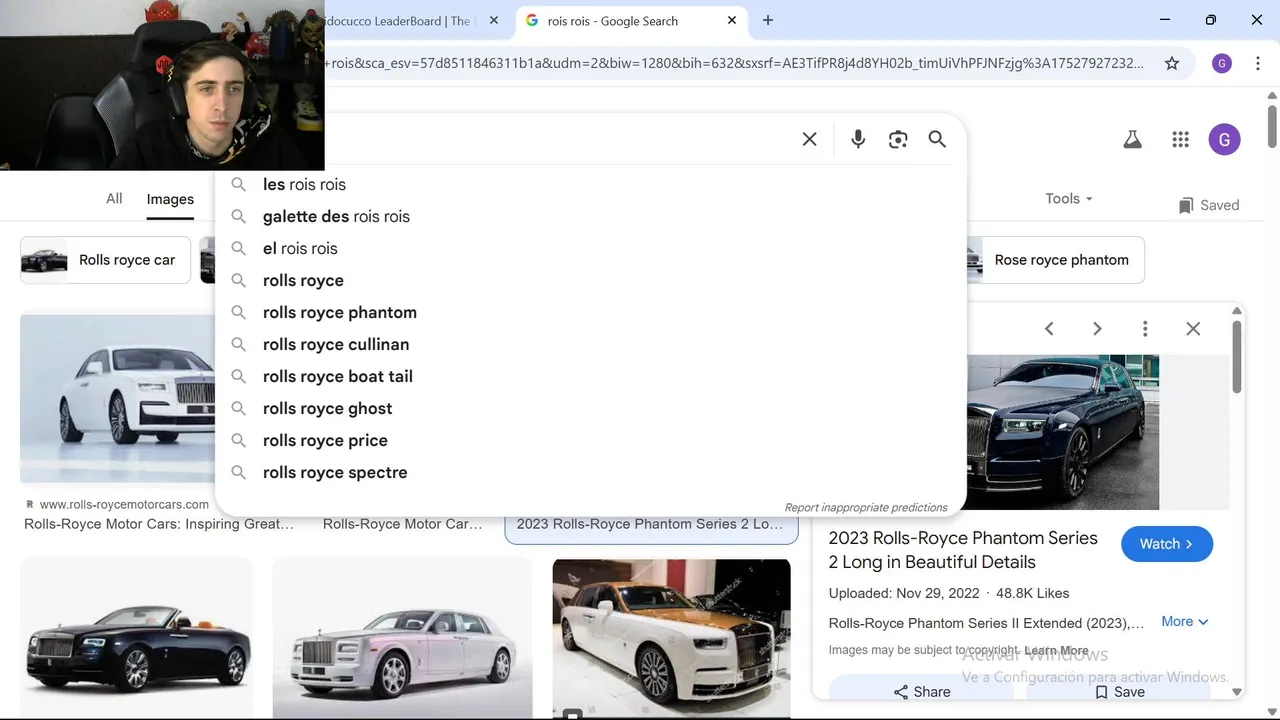Open '2023 Rolls-Royce Phantom Series 2 Lo…' result
Screen dimensions: 1280x720
[650, 524]
